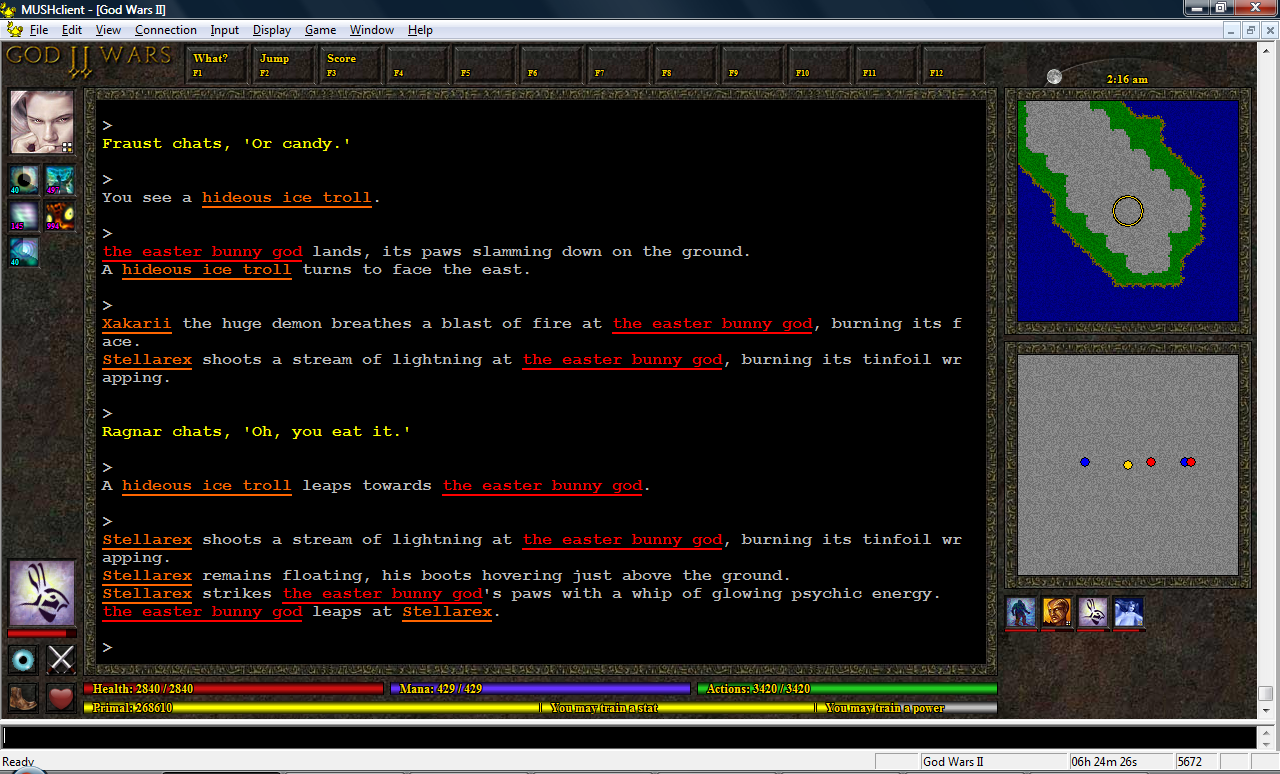
Task: Click the orange demon face portrait
Action: (1057, 612)
